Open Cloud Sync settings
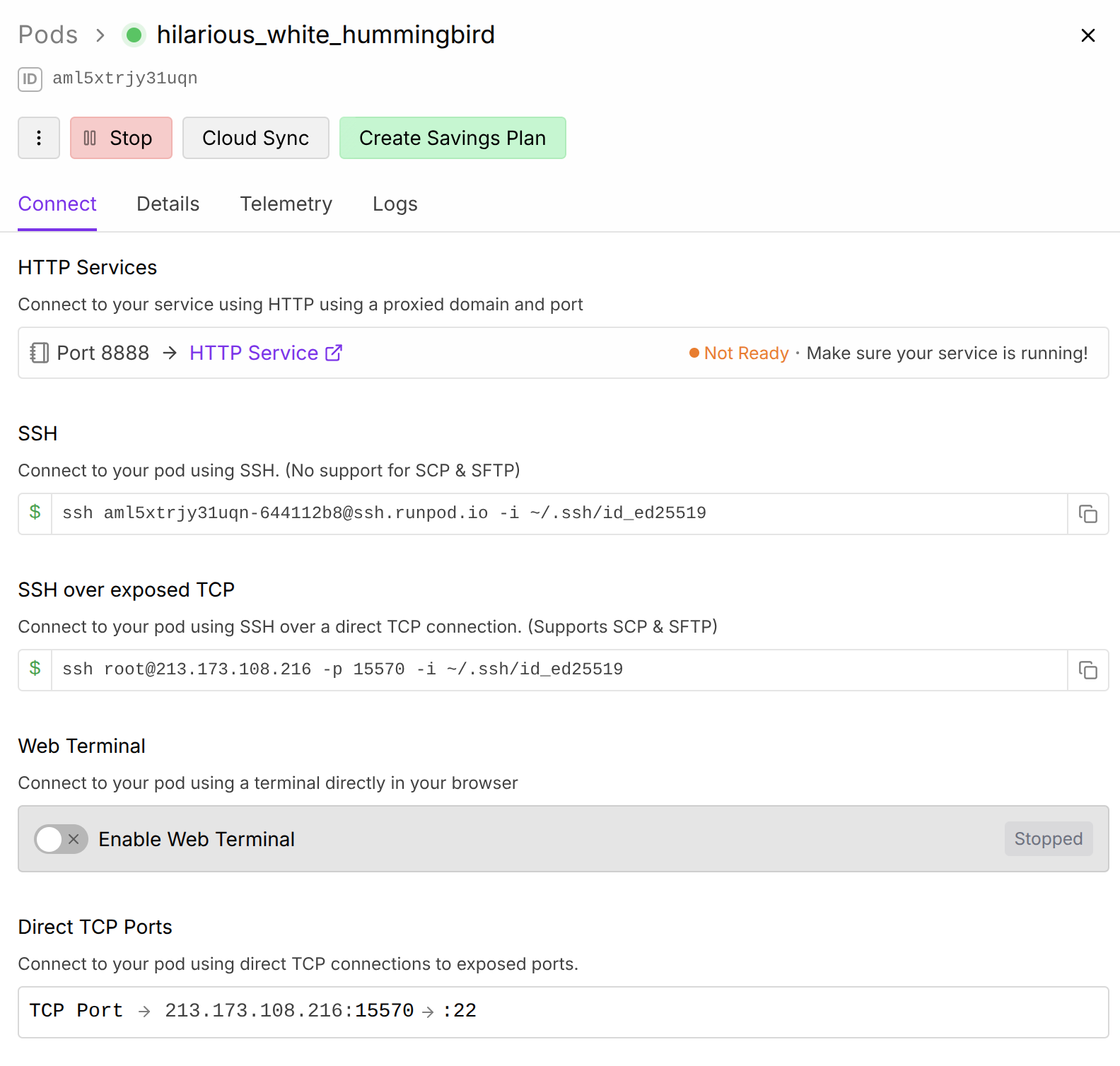Viewport: 1120px width, 1066px height. coord(255,138)
